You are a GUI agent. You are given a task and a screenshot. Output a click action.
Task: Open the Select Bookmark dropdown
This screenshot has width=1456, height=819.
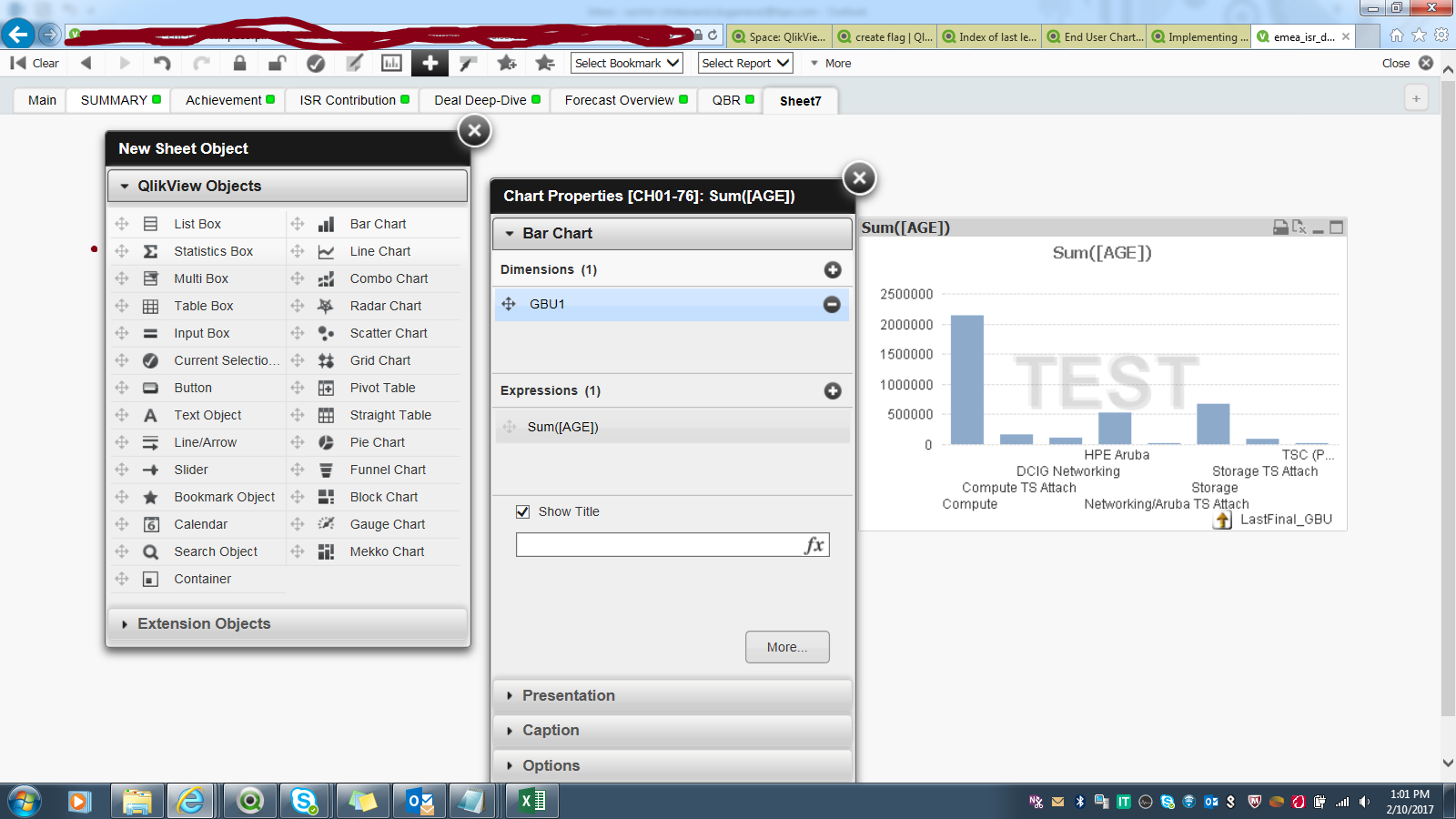(627, 63)
